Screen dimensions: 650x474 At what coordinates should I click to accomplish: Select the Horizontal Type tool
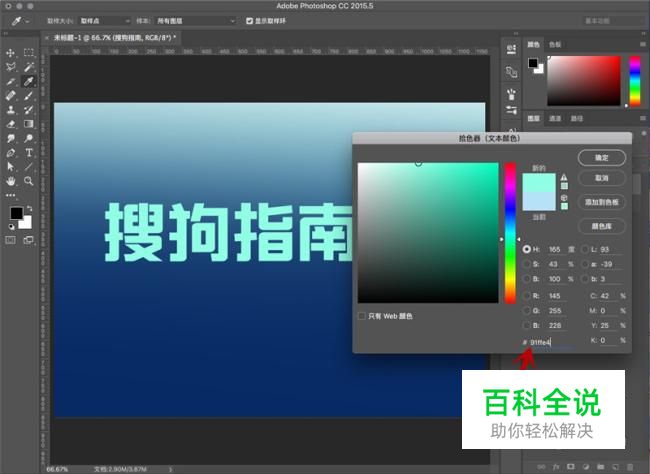pos(29,153)
